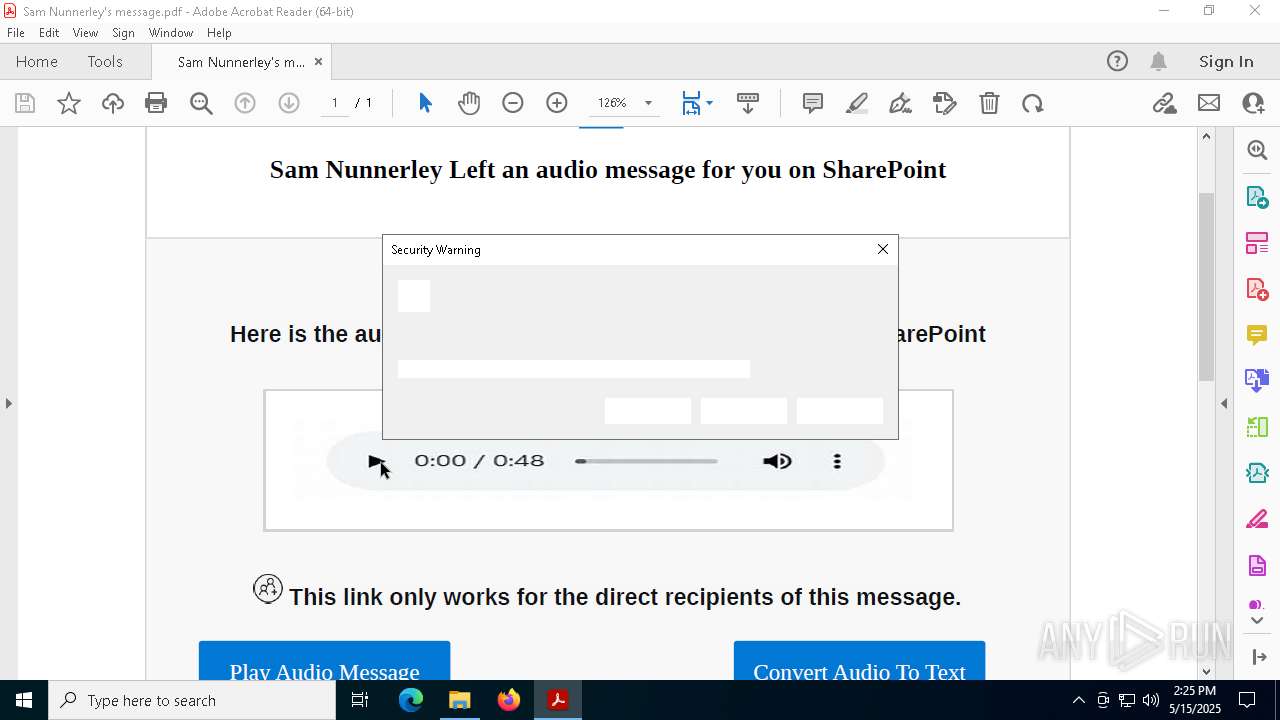Open Firefox from the taskbar
This screenshot has height=720, width=1280.
point(509,700)
